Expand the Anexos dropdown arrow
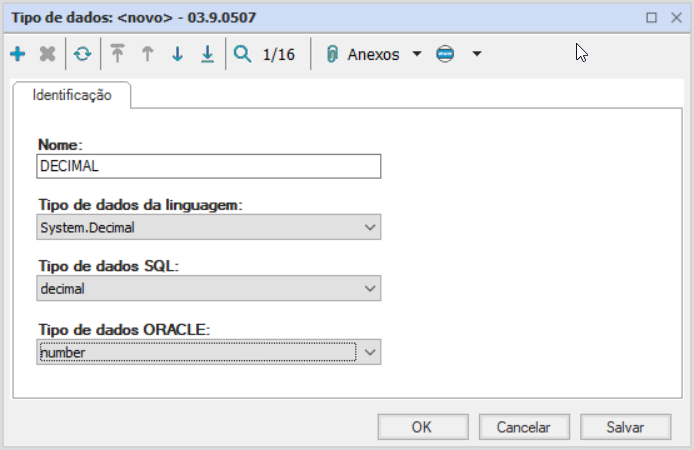The width and height of the screenshot is (694, 450). tap(417, 54)
